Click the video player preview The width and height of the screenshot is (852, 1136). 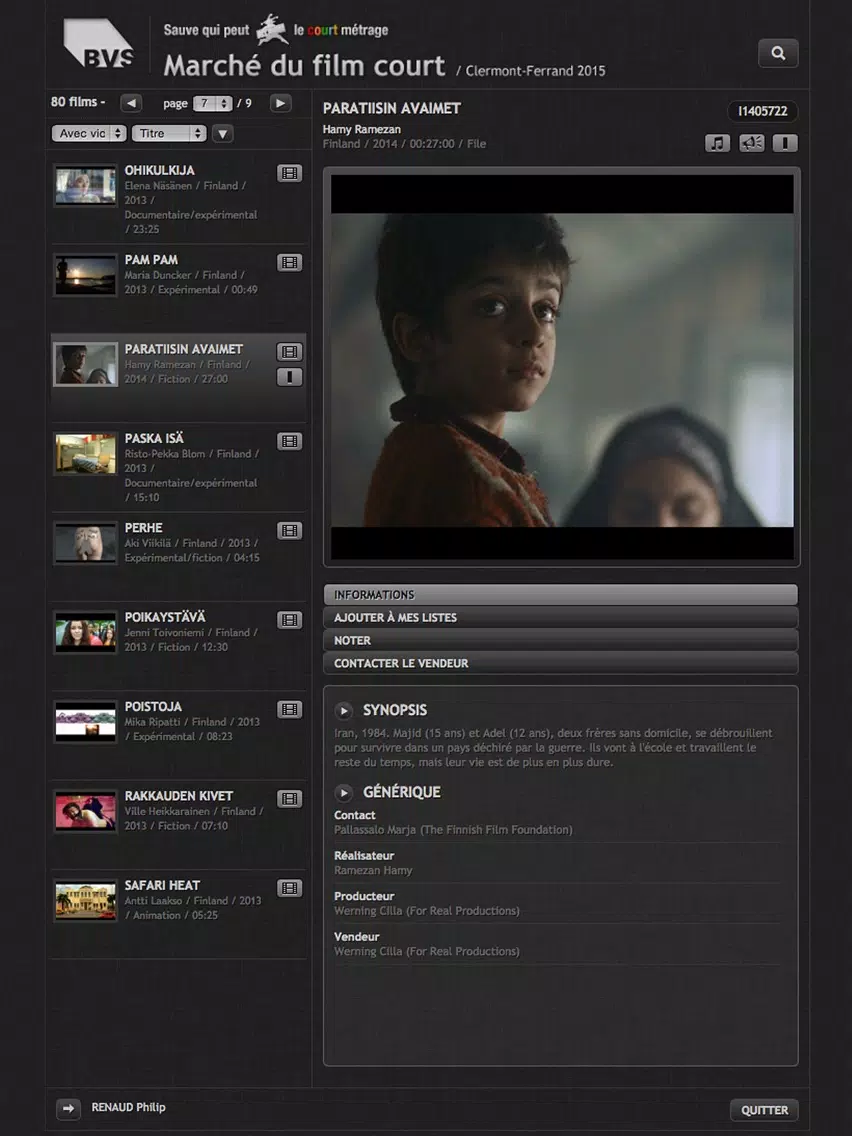click(x=562, y=367)
